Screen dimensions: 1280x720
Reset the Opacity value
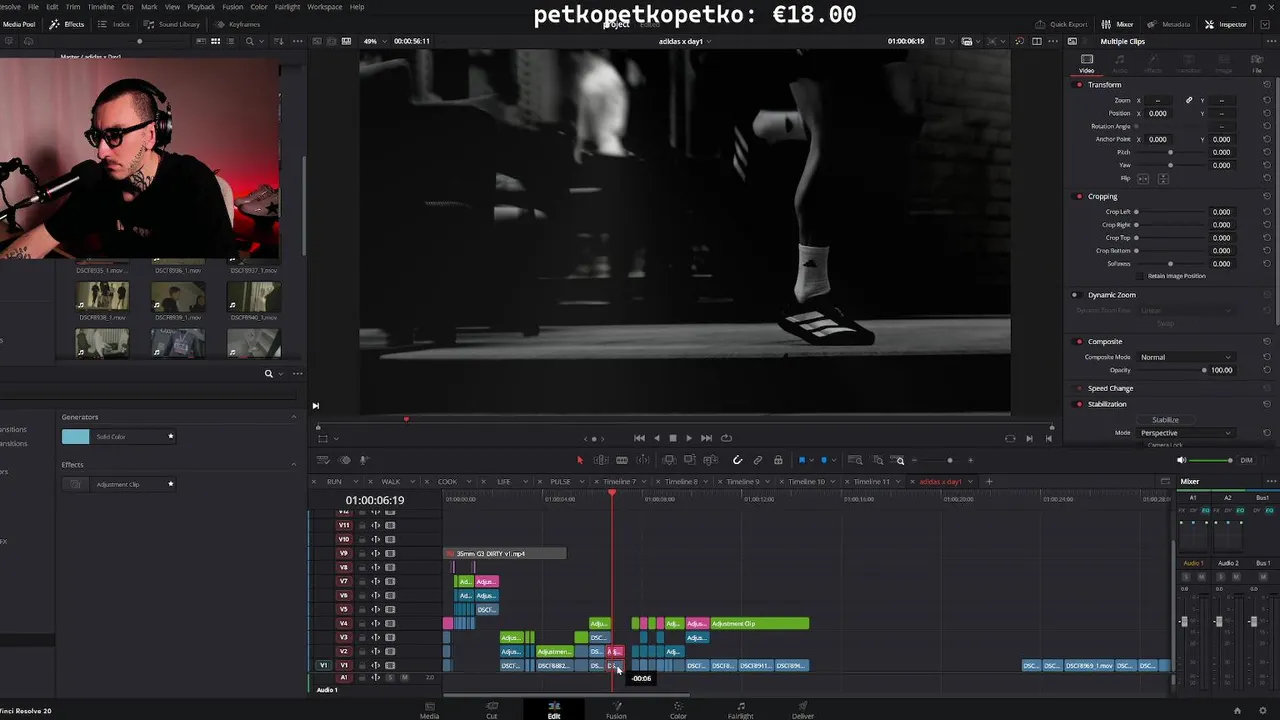coord(1267,370)
